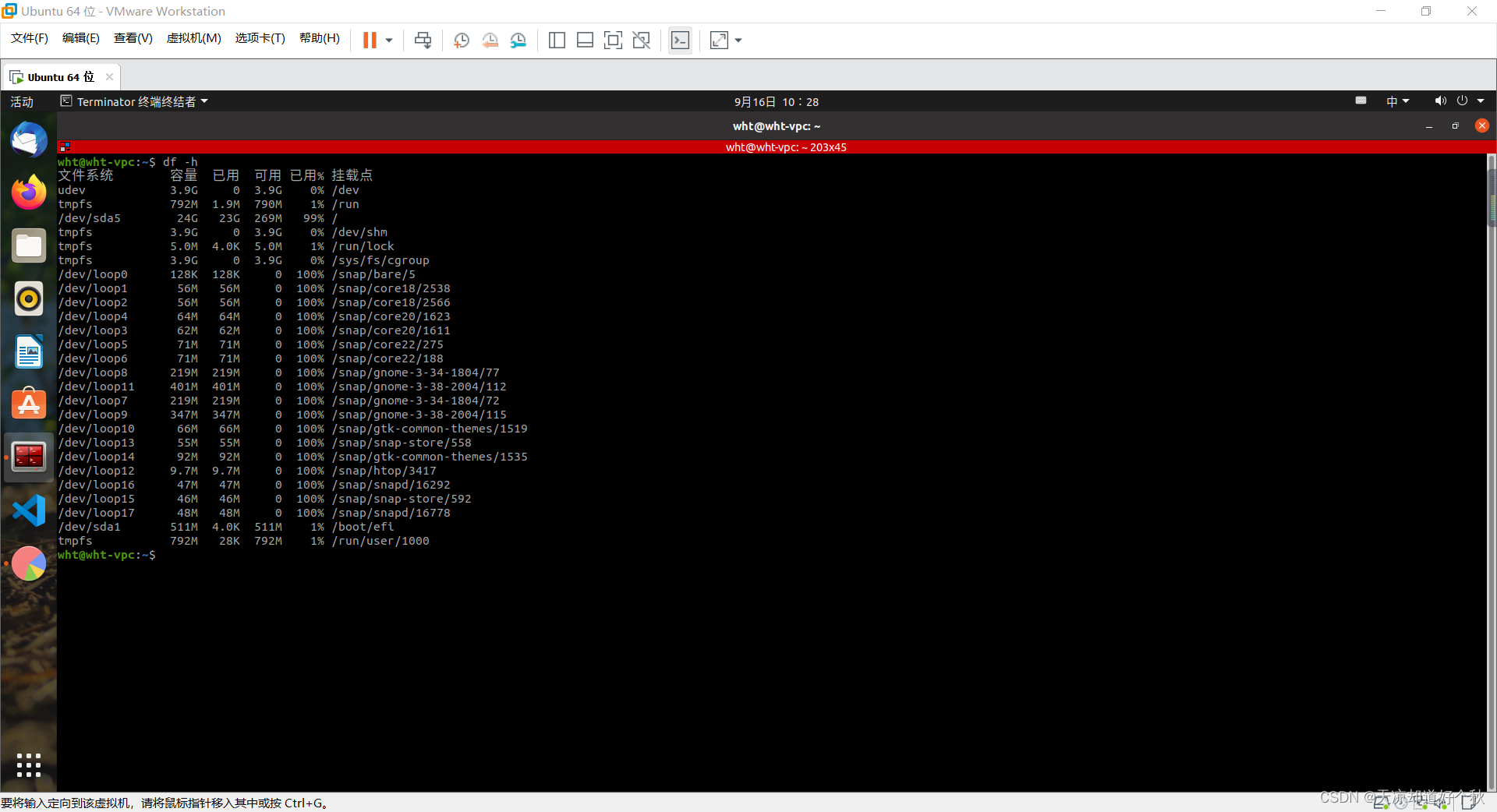Image resolution: width=1497 pixels, height=812 pixels.
Task: Show applications grid button in dock
Action: (29, 765)
